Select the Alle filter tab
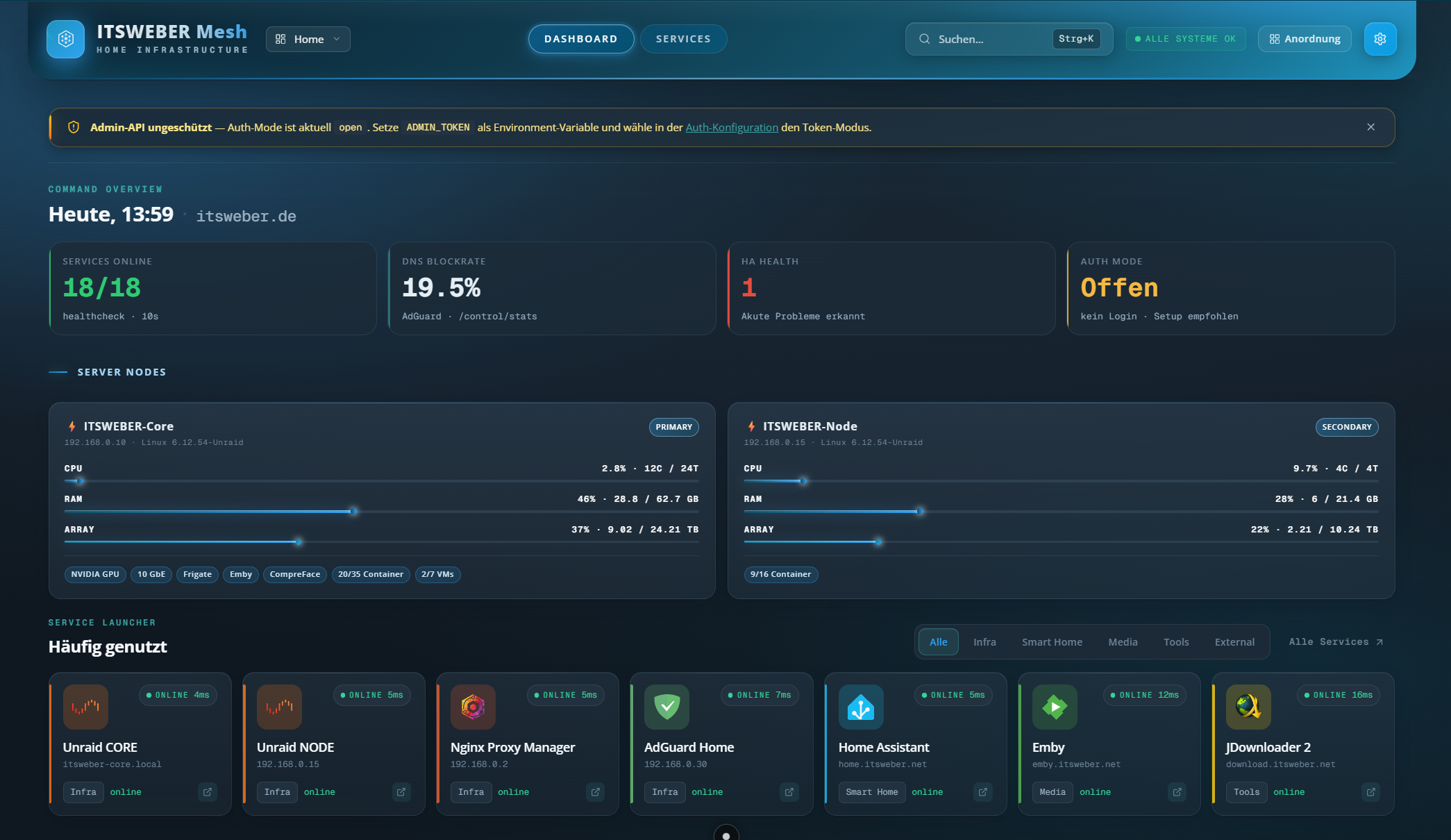Image resolution: width=1451 pixels, height=840 pixels. [939, 642]
